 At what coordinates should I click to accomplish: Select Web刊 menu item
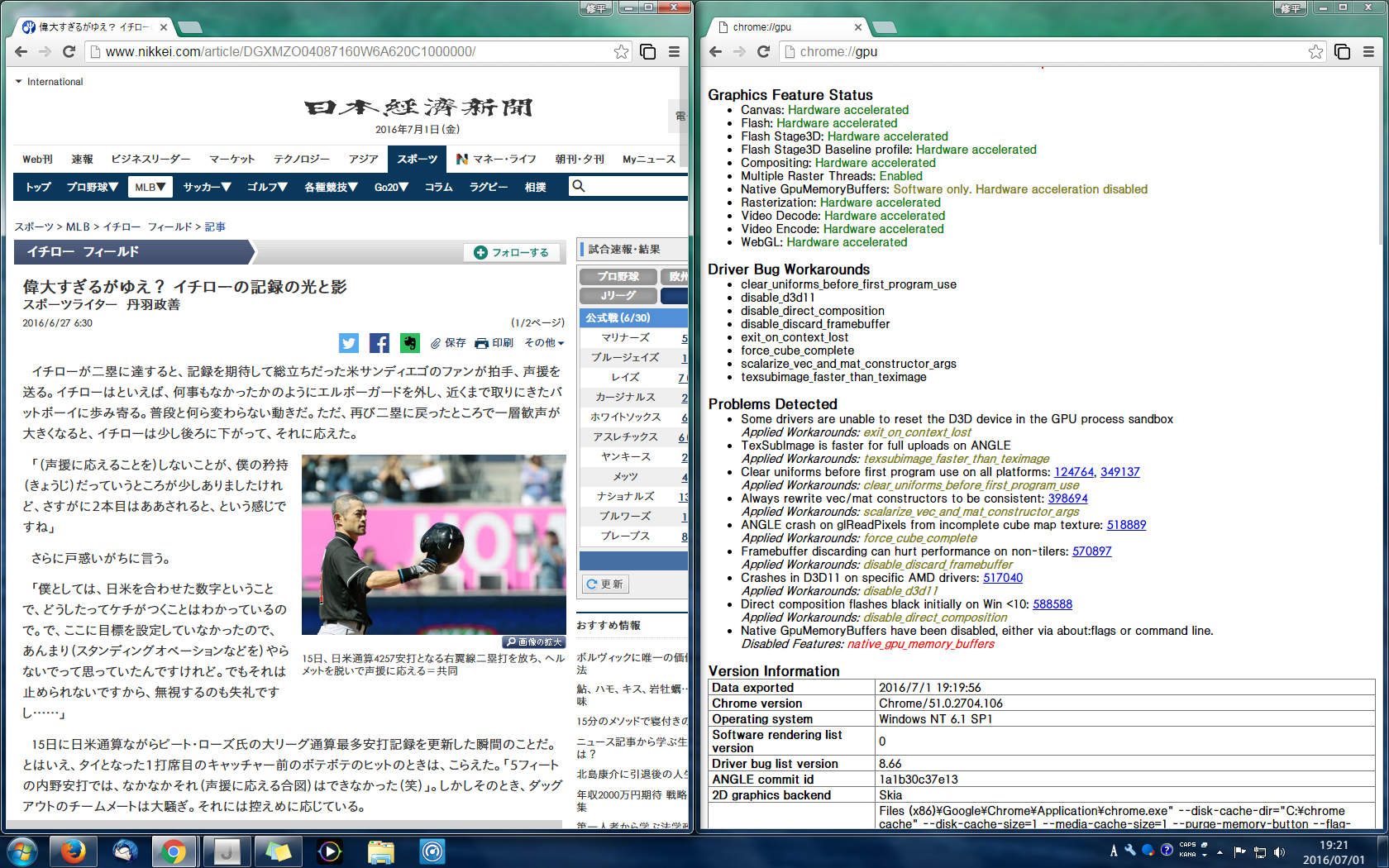(37, 159)
